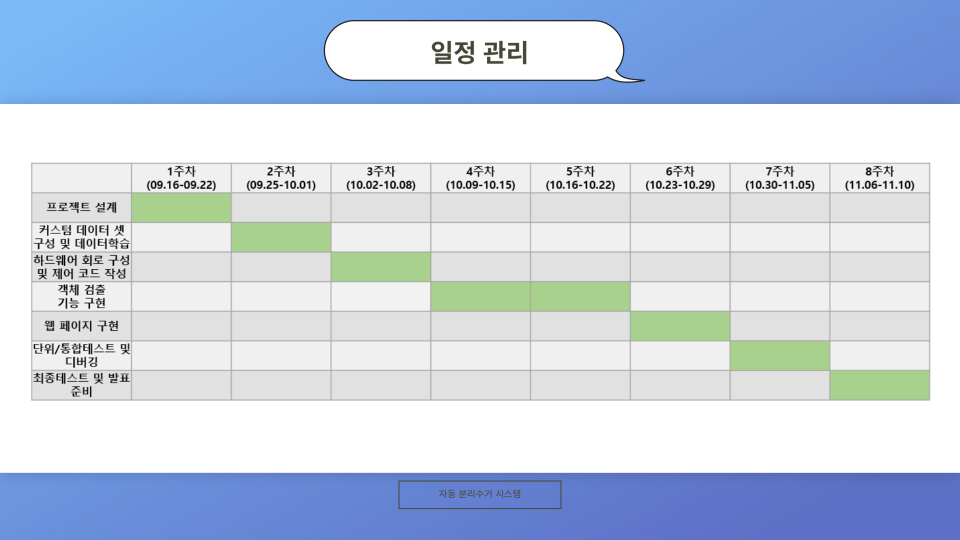This screenshot has width=960, height=540.
Task: Click the 일정 관리 title speech bubble
Action: [x=474, y=51]
